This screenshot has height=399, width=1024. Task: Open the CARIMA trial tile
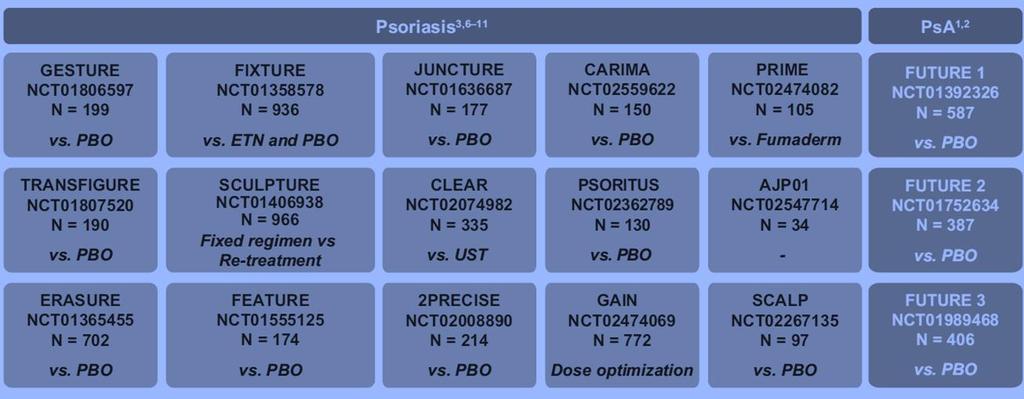coord(622,104)
